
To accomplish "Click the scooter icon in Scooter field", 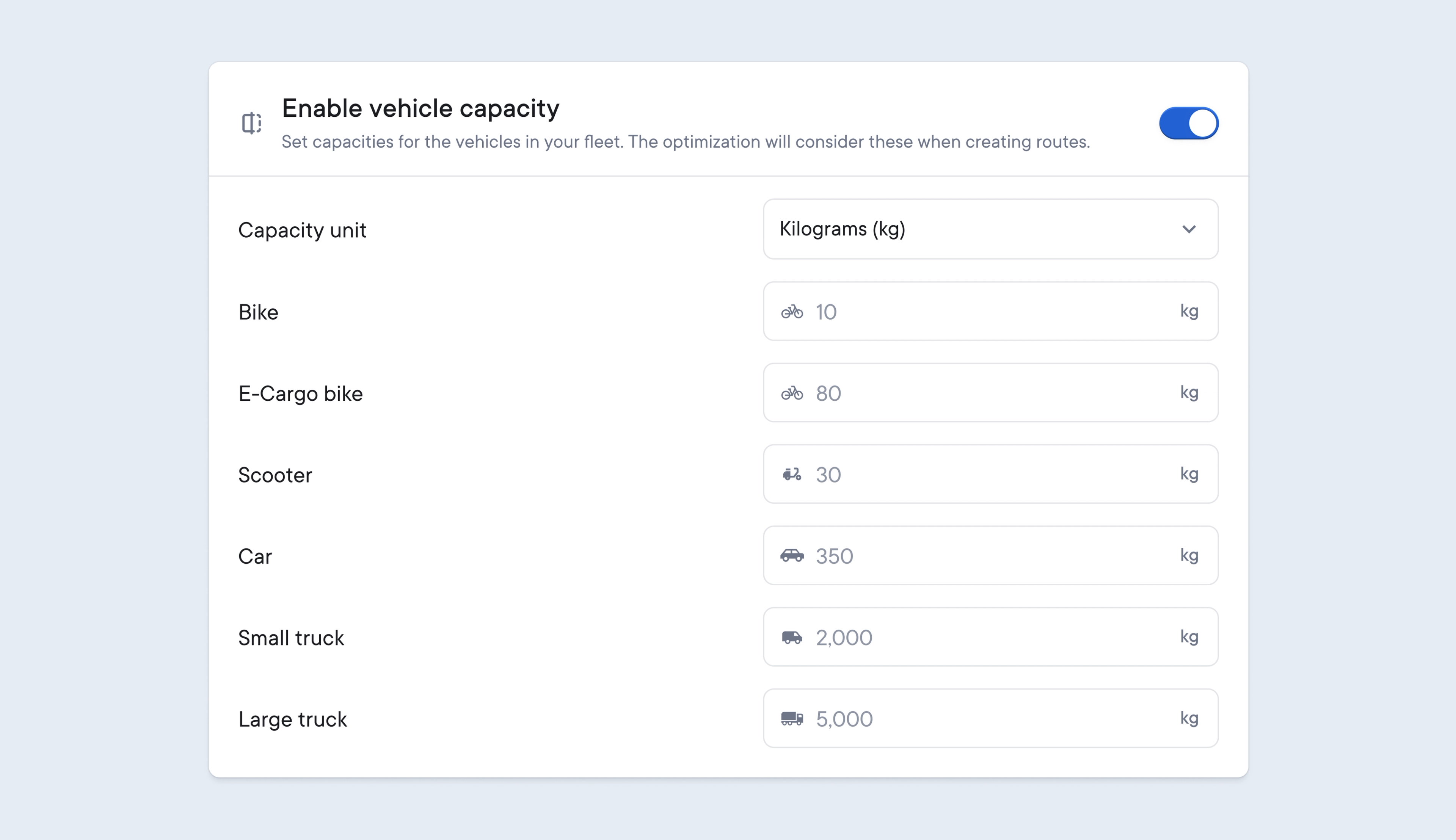I will point(792,474).
